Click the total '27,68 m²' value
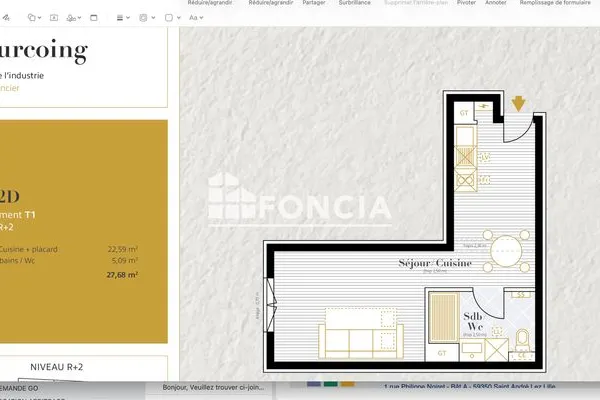Viewport: 600px width, 400px height. pyautogui.click(x=122, y=275)
